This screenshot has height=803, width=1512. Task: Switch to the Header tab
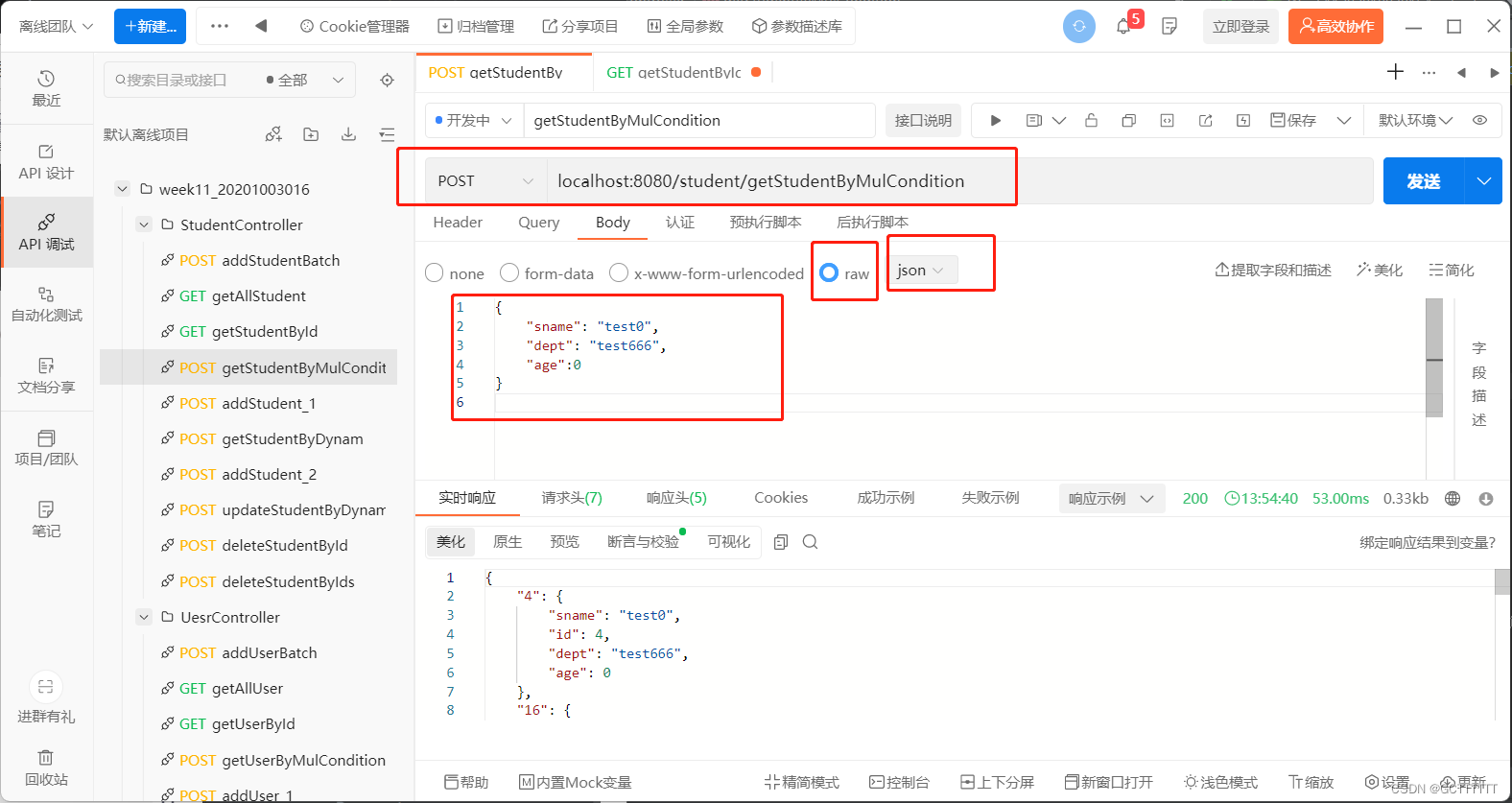click(x=458, y=223)
